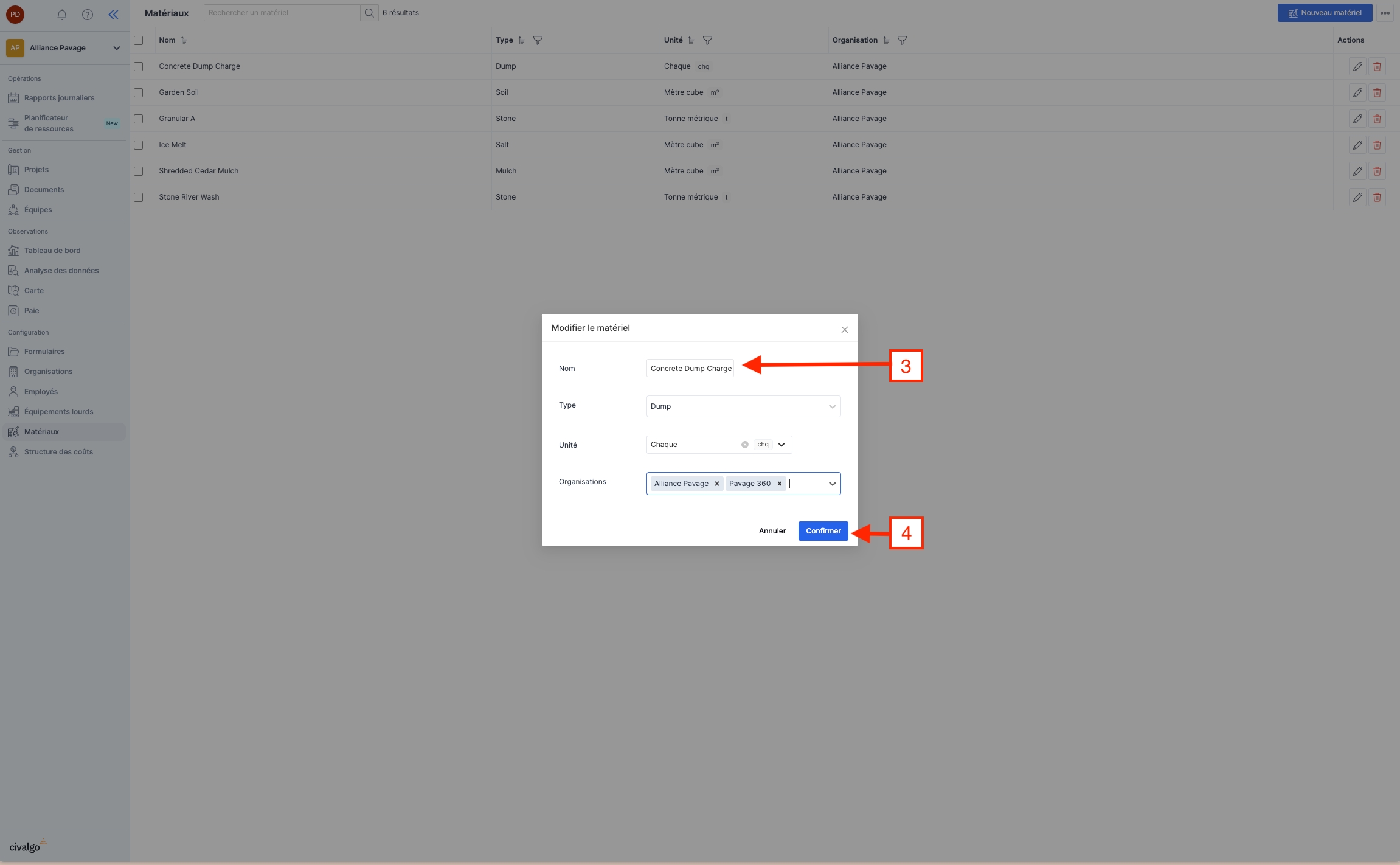Check the Ice Melt row checkbox
Screen dimensions: 1400x865
pos(139,145)
